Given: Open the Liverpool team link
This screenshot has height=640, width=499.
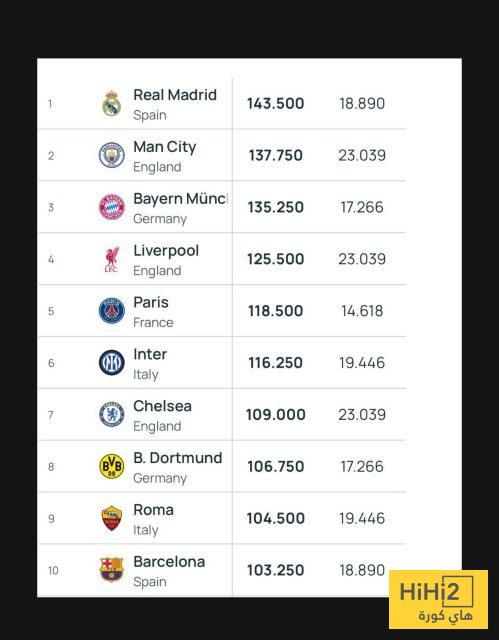Looking at the screenshot, I should click(166, 251).
